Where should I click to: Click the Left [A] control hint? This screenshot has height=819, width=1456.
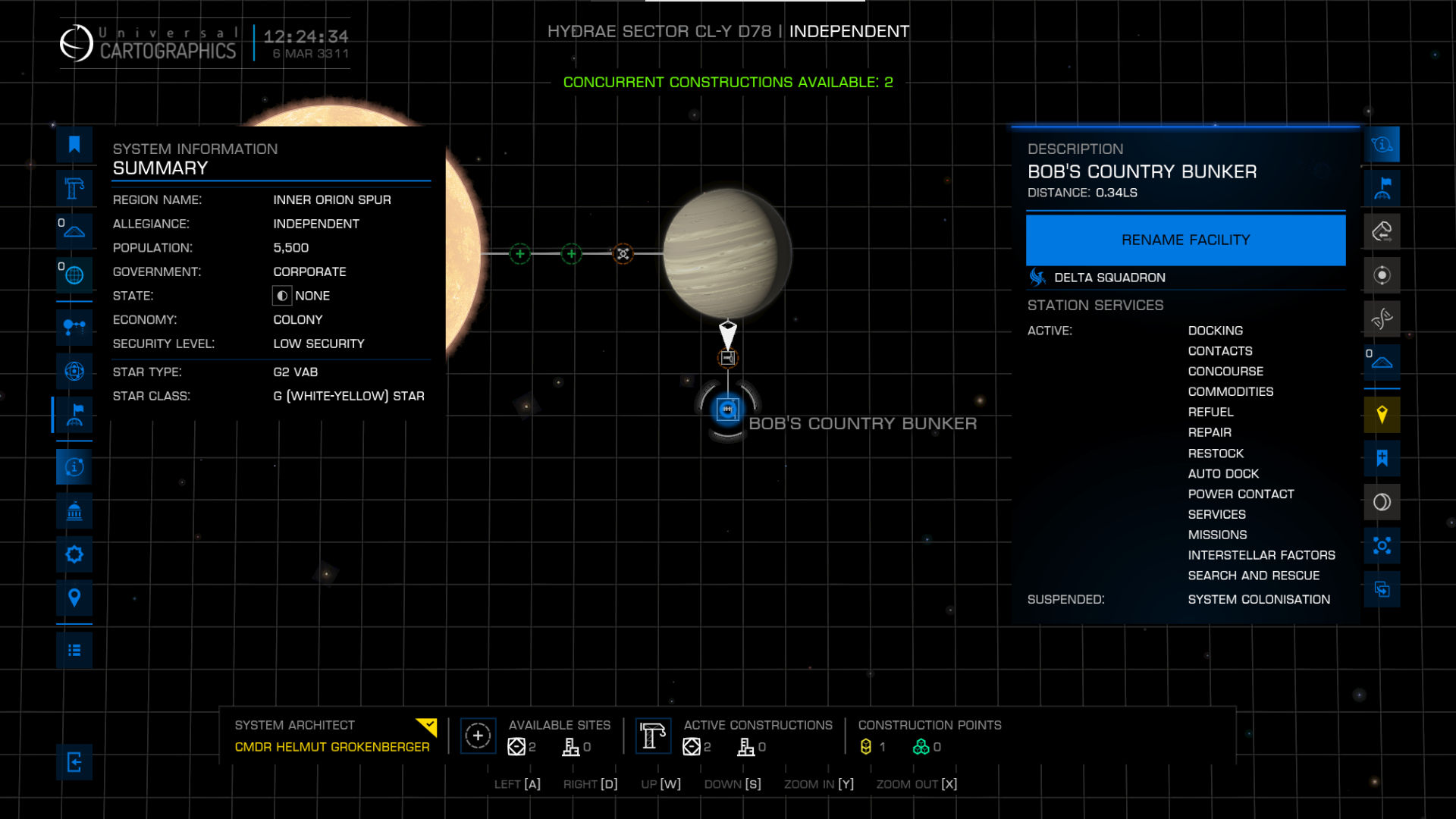(x=517, y=784)
